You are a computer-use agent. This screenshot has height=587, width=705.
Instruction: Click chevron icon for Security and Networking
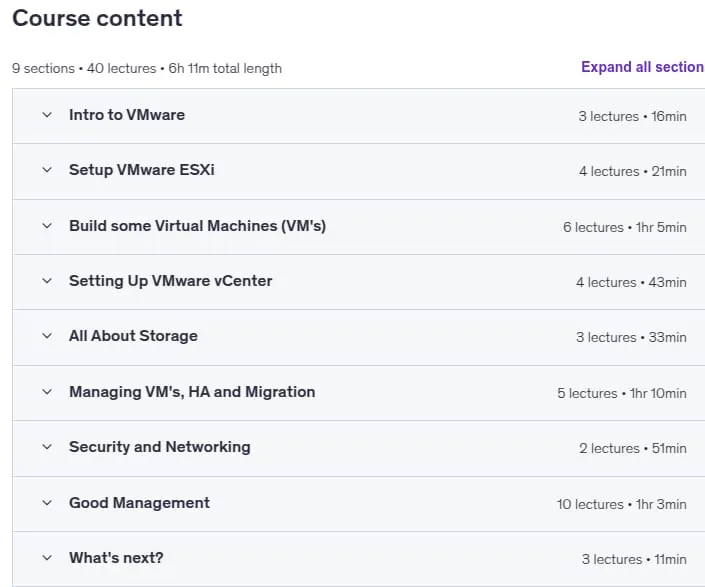pyautogui.click(x=47, y=447)
